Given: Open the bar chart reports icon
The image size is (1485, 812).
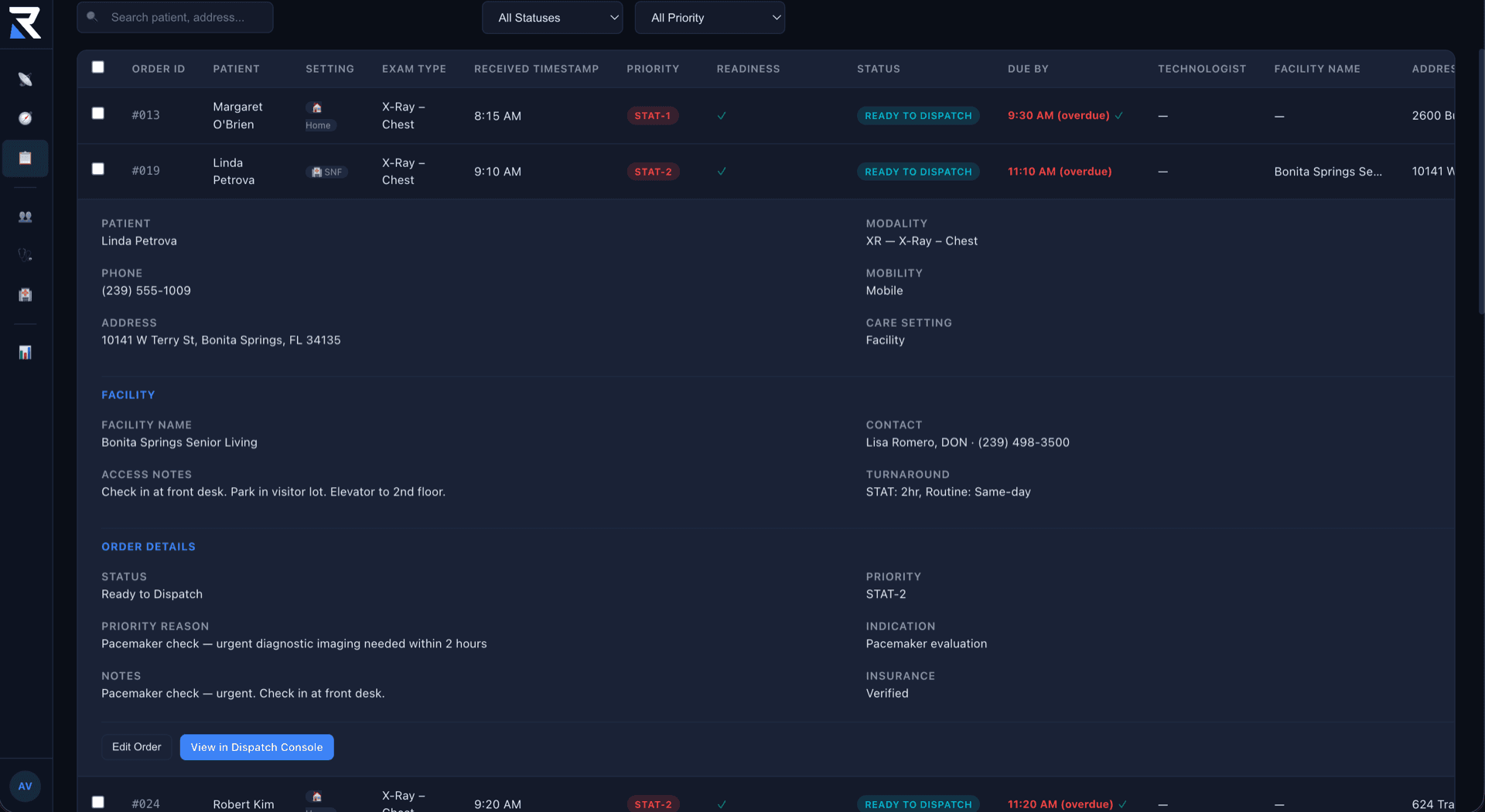Looking at the screenshot, I should click(x=26, y=353).
